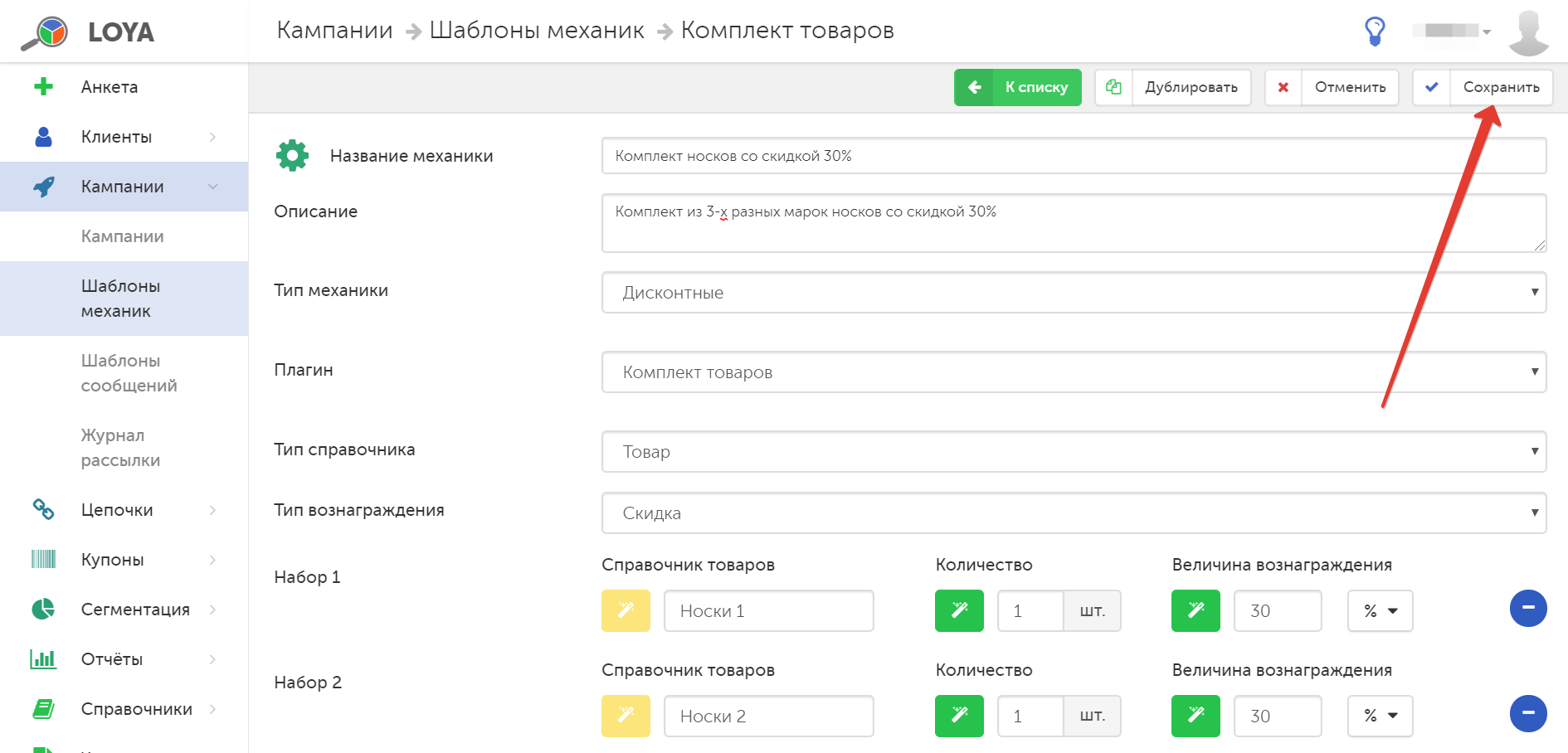Follow the Кампании breadcrumb link

334,31
